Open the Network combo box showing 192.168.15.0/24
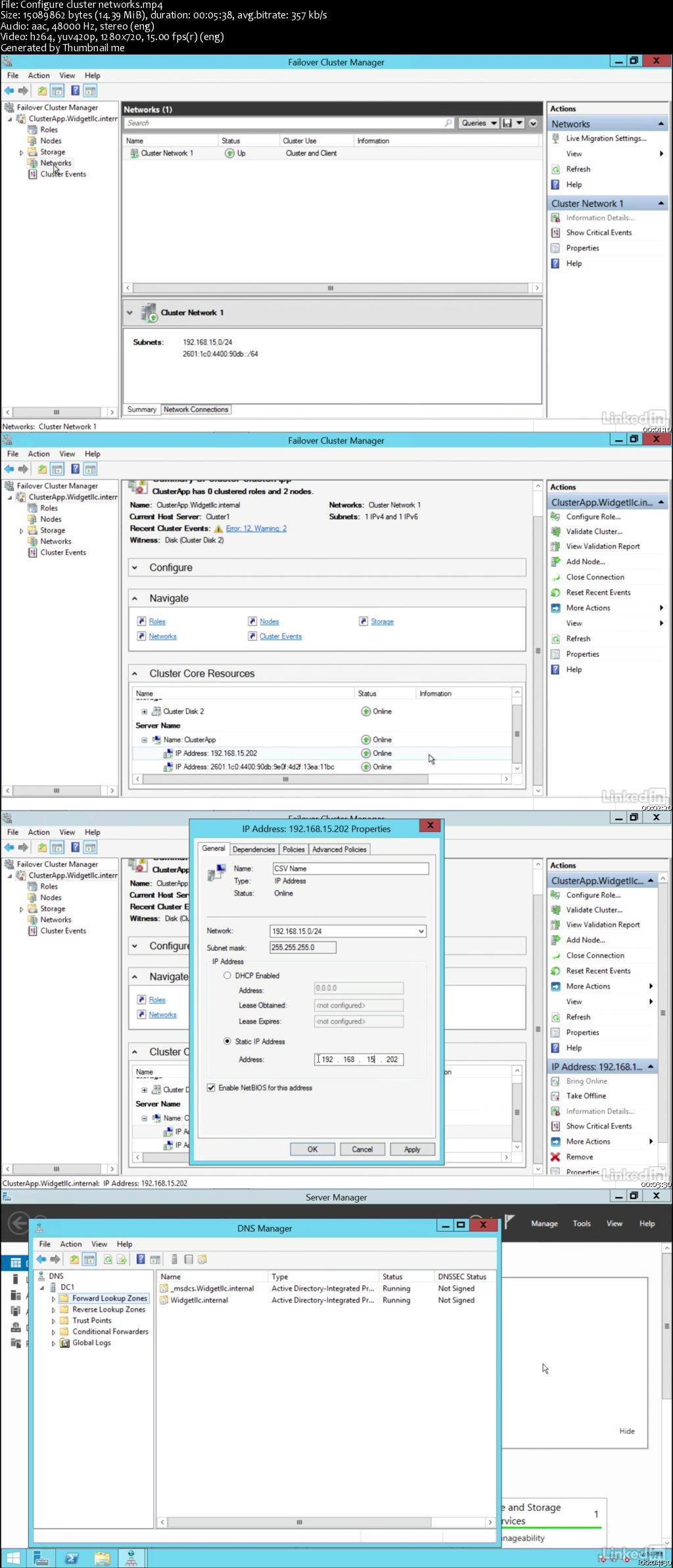The width and height of the screenshot is (673, 1568). tap(348, 931)
